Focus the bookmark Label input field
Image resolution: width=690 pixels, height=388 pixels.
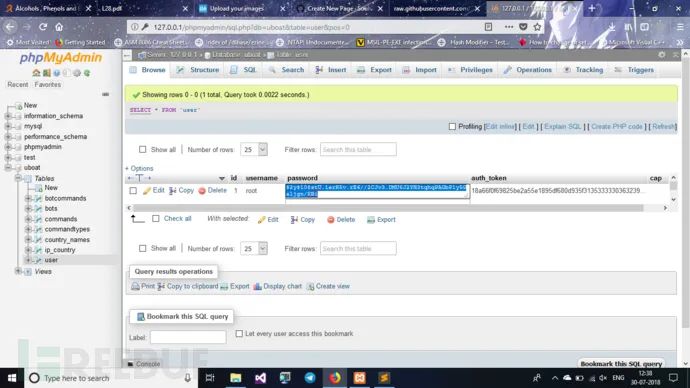click(188, 337)
